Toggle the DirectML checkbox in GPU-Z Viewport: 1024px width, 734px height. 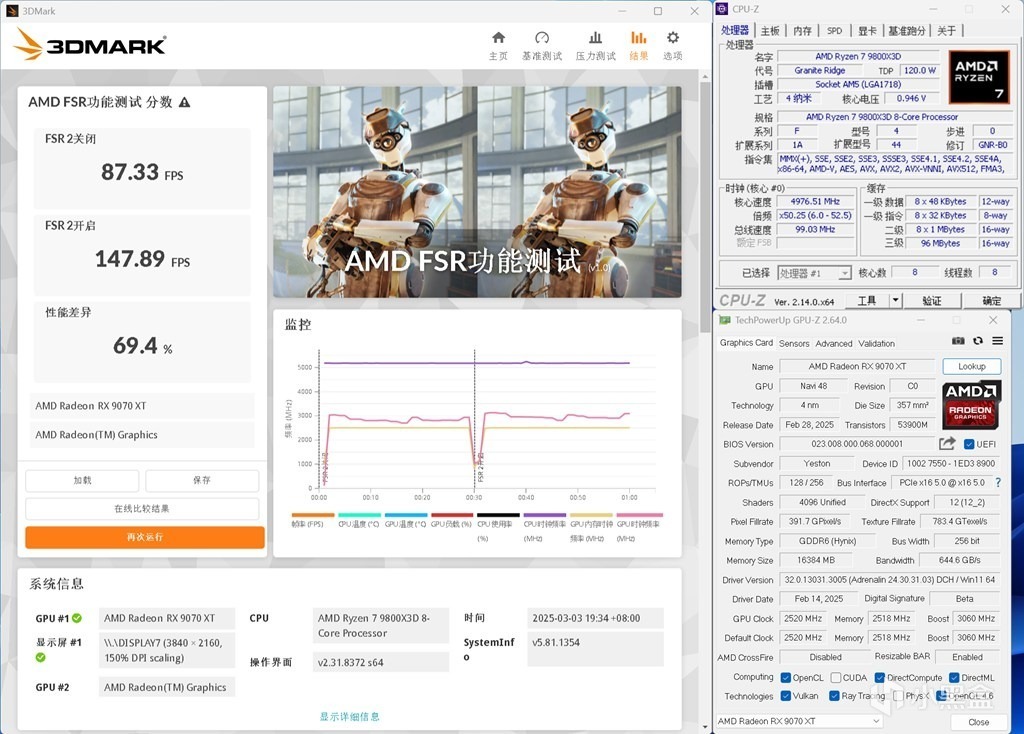pyautogui.click(x=954, y=677)
